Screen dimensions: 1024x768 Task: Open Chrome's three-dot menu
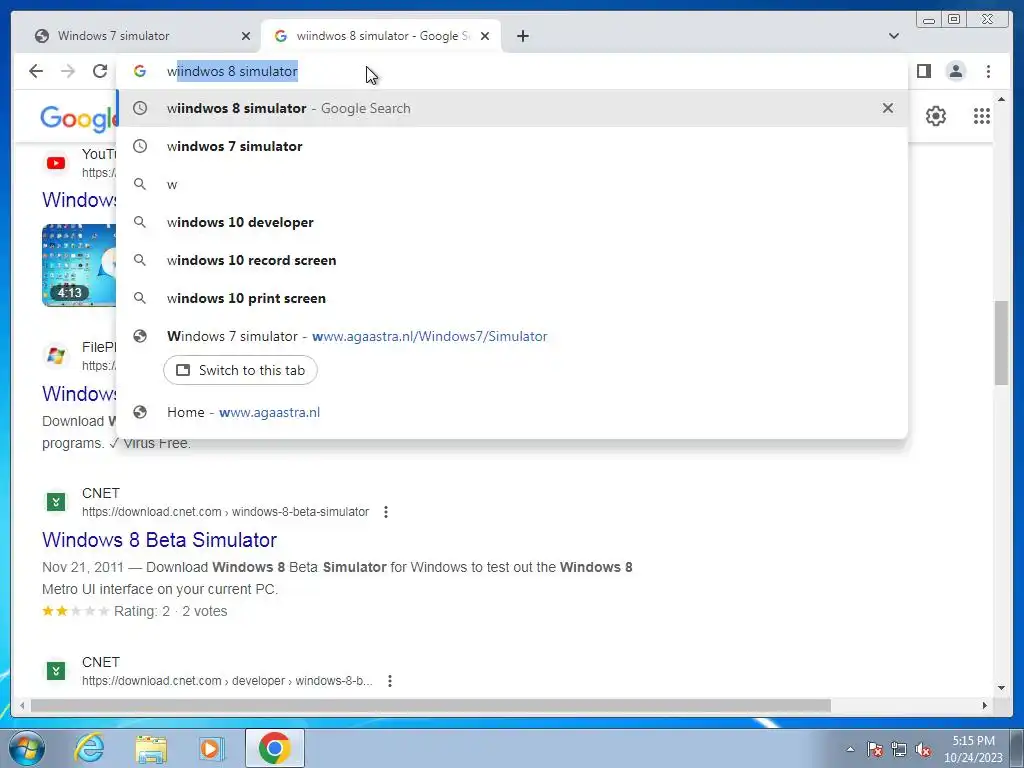988,71
